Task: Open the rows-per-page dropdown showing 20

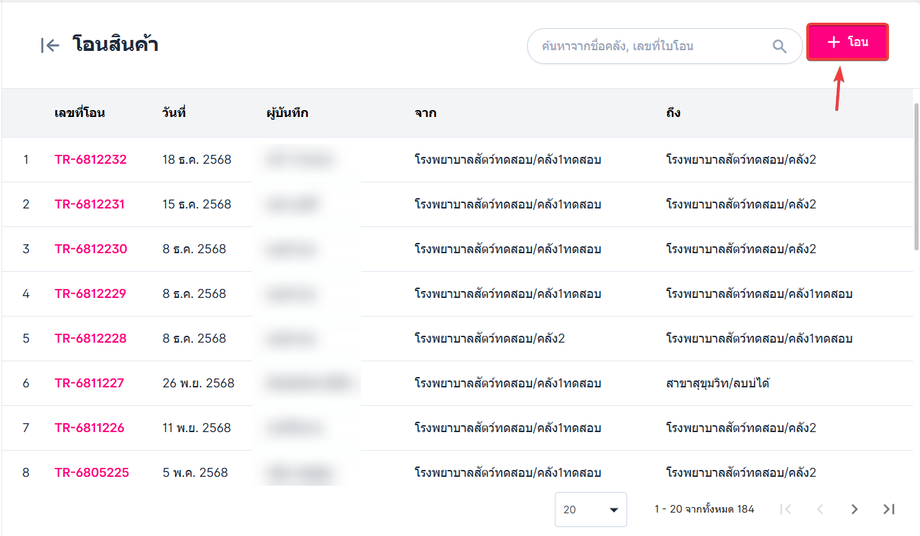Action: tap(590, 510)
